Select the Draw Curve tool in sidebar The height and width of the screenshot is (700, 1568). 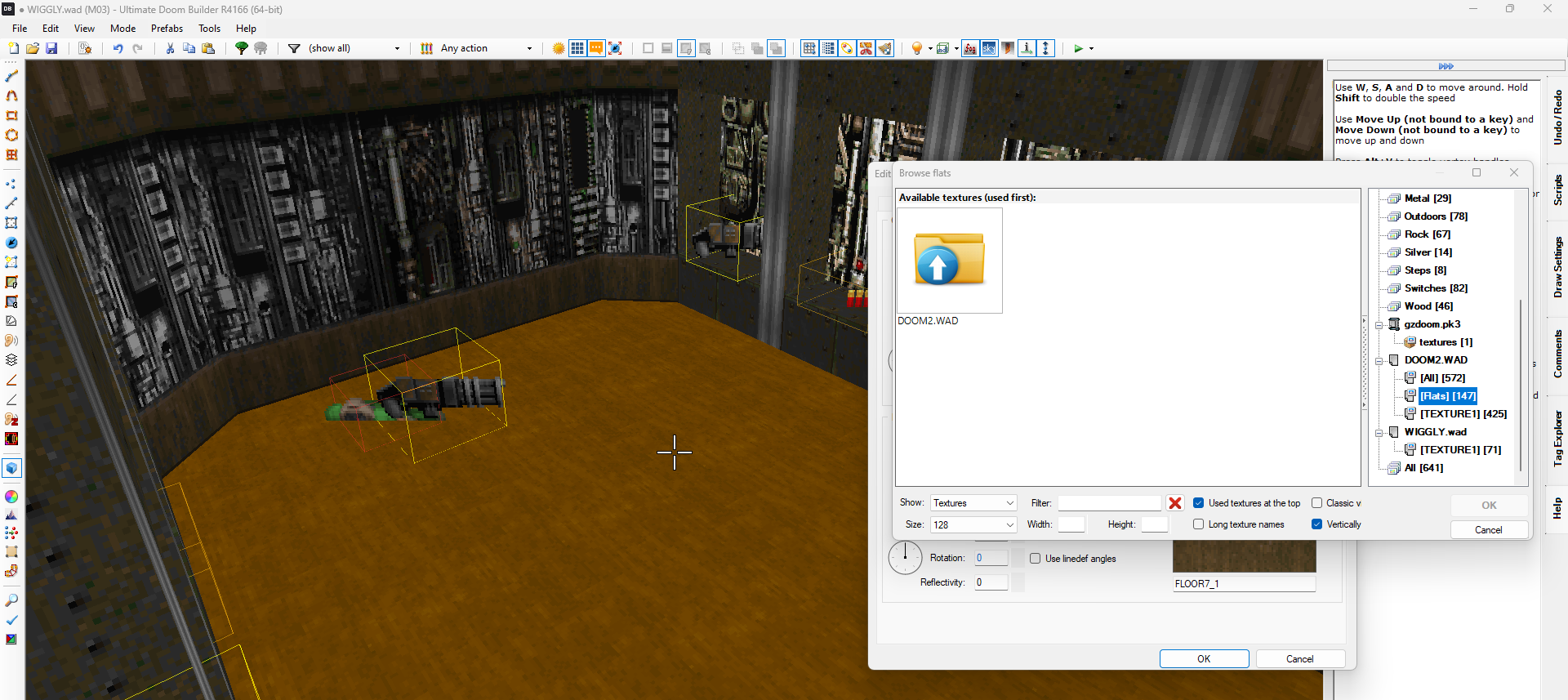(11, 96)
